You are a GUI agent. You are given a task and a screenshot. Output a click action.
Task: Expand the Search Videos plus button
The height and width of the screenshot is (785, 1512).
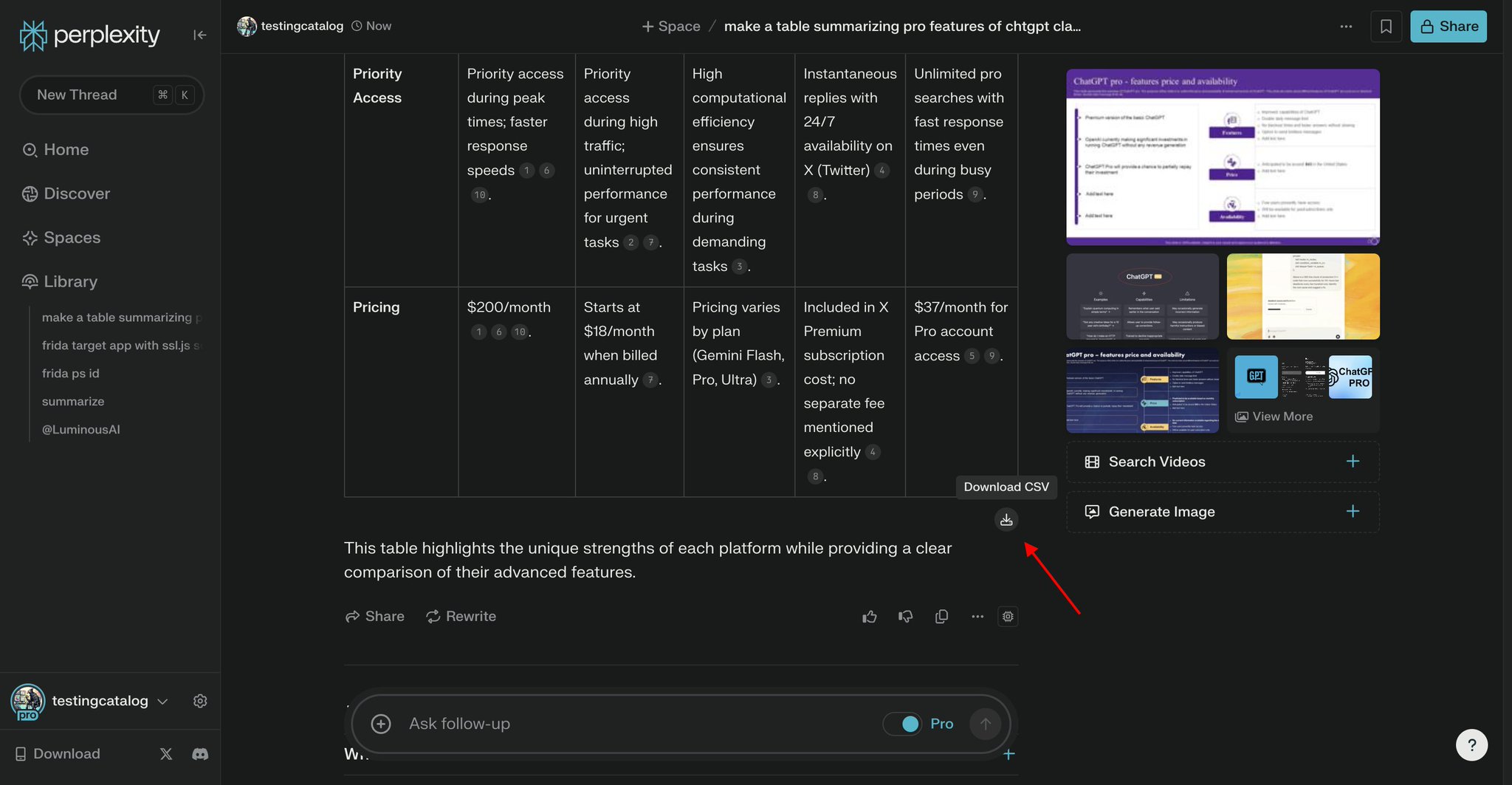(x=1353, y=462)
